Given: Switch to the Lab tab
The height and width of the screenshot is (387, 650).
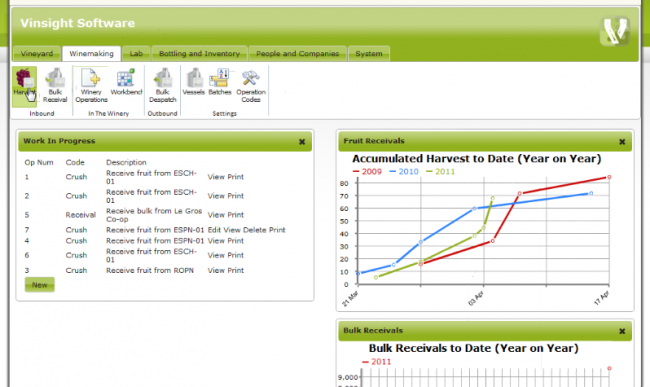Looking at the screenshot, I should pyautogui.click(x=136, y=53).
